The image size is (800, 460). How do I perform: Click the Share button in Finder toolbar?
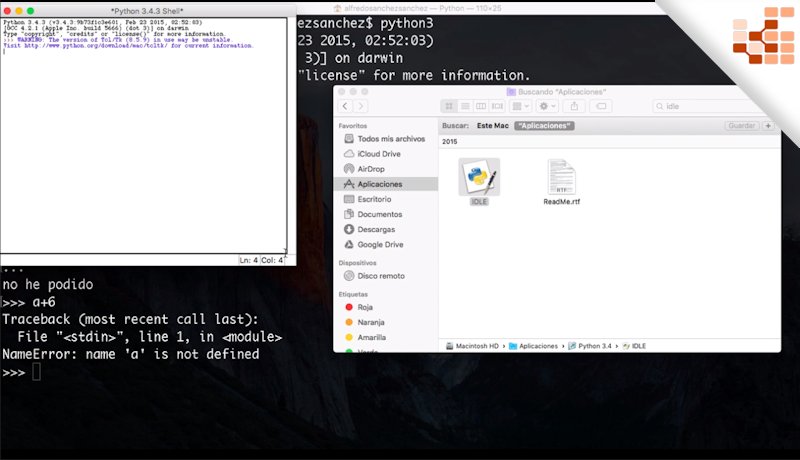click(574, 106)
